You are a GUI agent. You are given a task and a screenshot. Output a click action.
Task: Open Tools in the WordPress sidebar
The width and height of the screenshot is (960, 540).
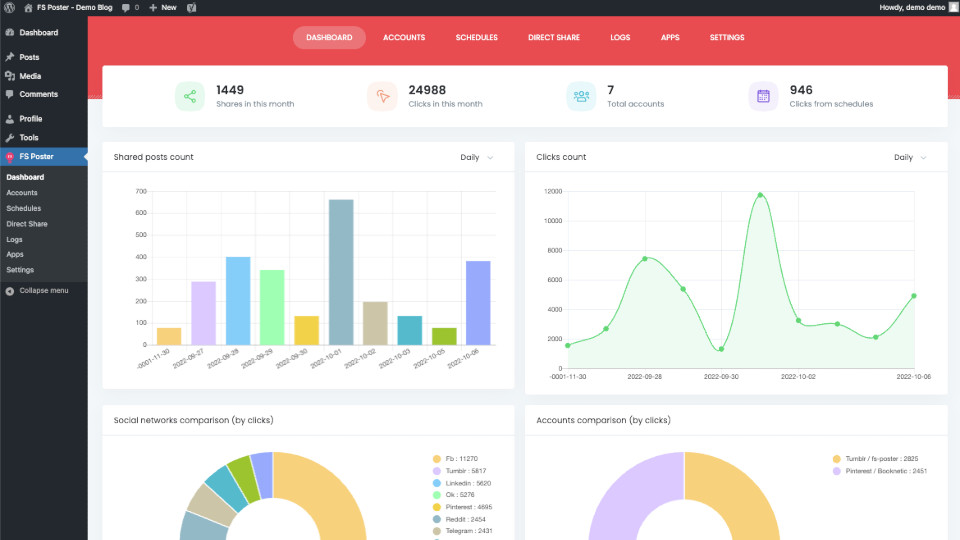tap(29, 138)
